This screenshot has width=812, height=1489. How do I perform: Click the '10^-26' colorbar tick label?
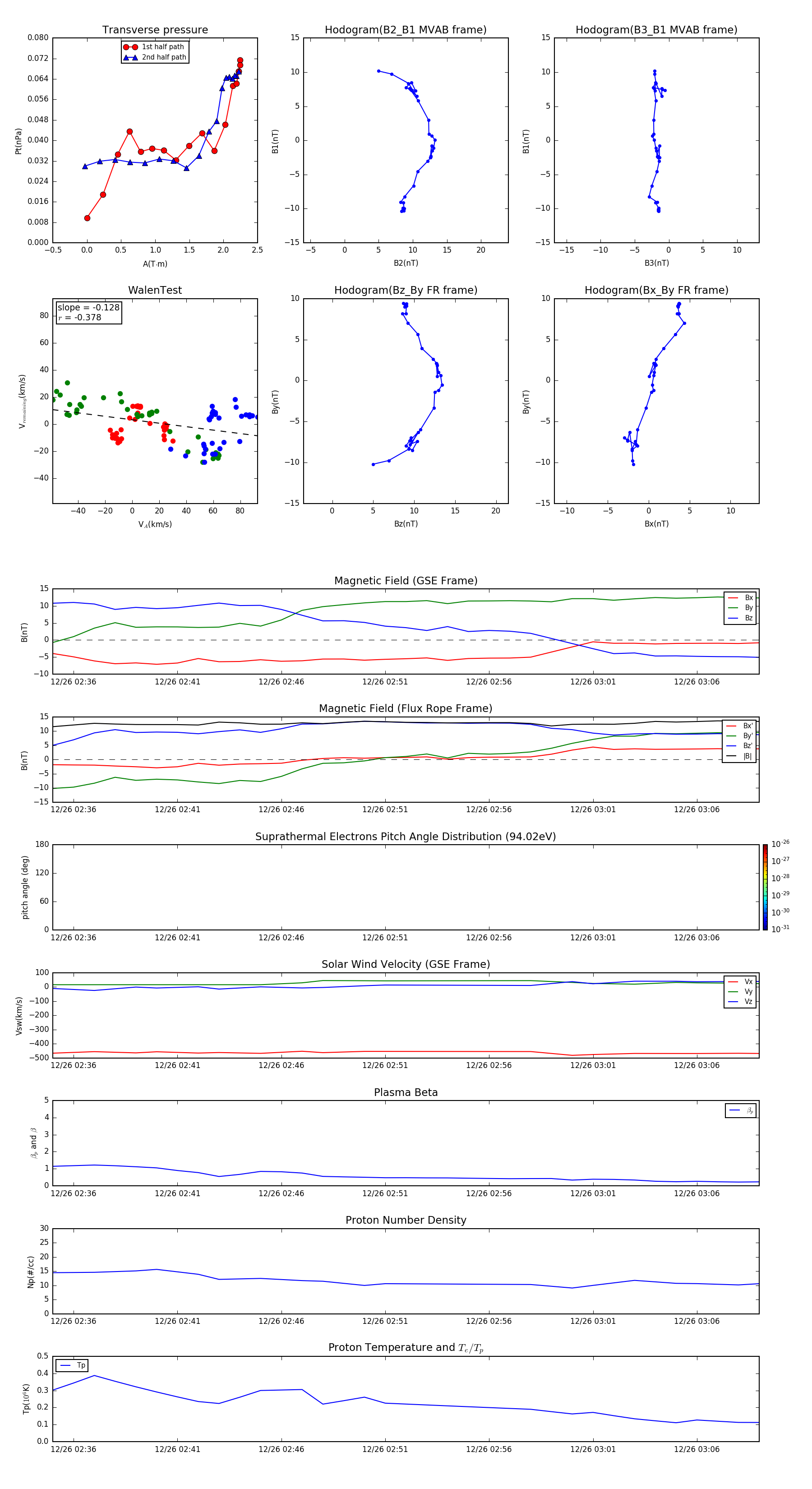(780, 844)
